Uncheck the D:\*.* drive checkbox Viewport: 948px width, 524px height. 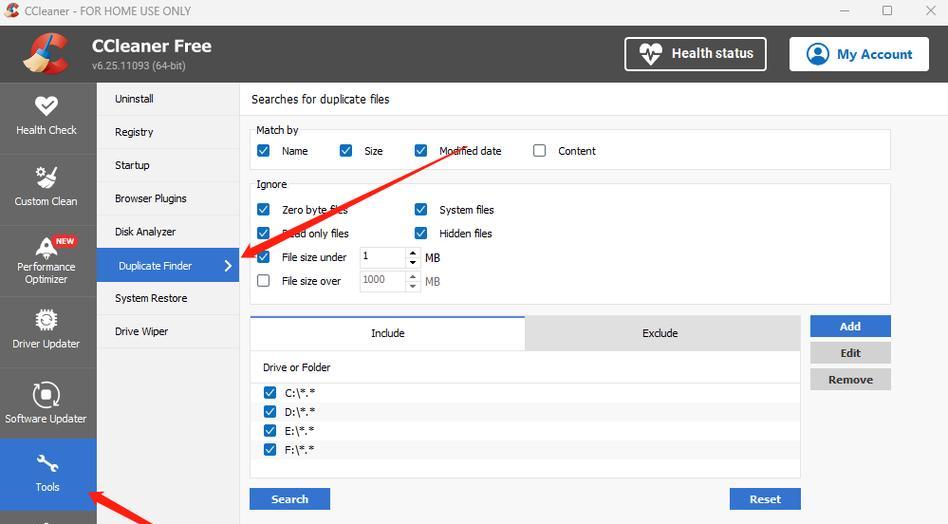click(x=270, y=412)
